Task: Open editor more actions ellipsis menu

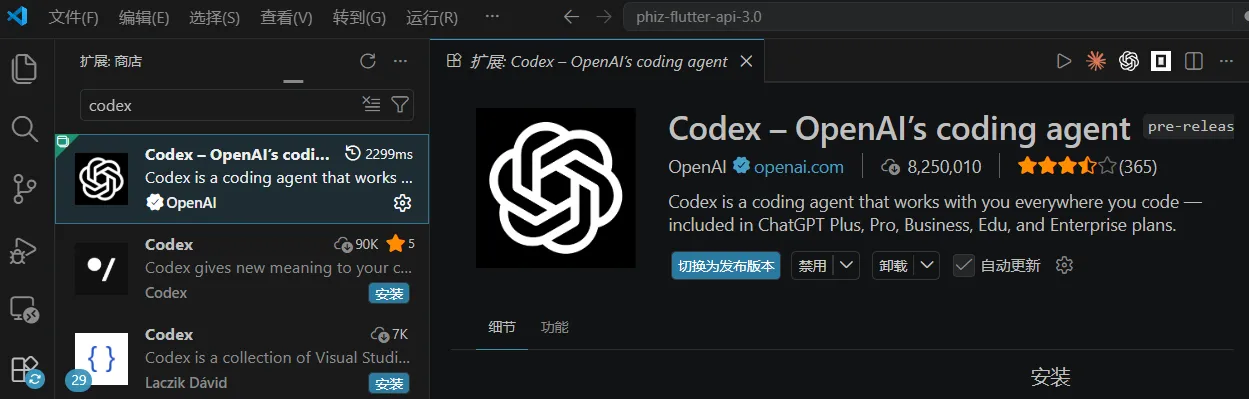Action: pos(1226,61)
